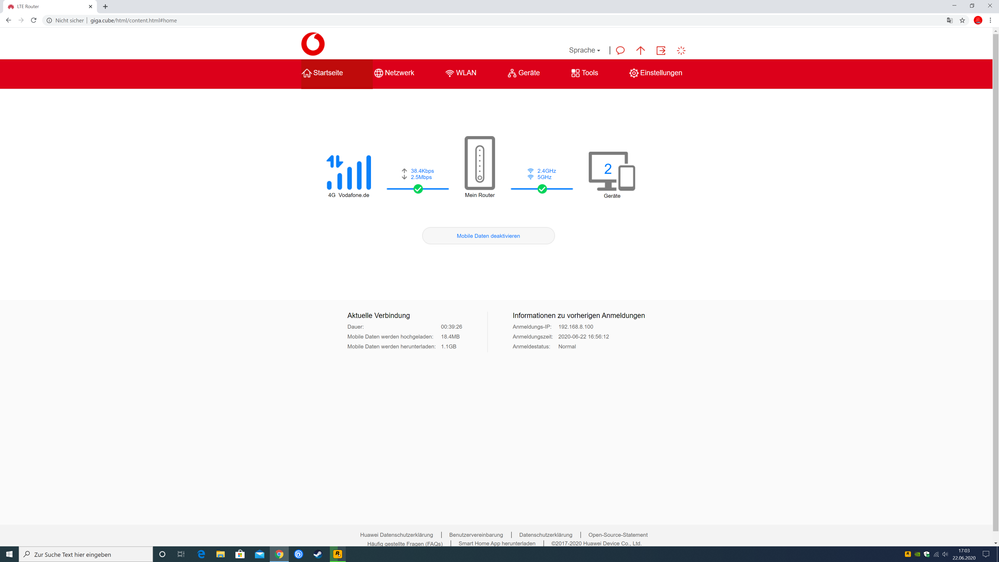Open the Open-Source-Statement link

[x=617, y=535]
